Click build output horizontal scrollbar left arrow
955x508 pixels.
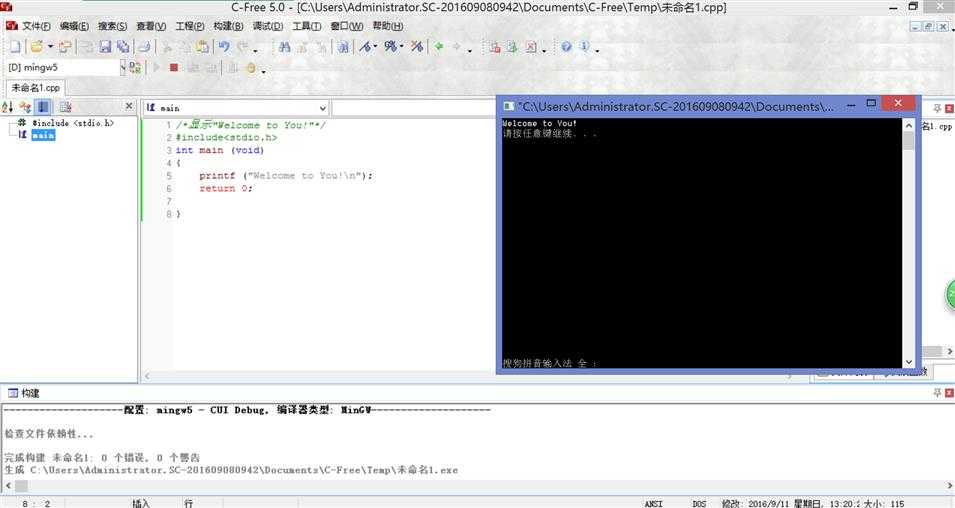pyautogui.click(x=7, y=486)
